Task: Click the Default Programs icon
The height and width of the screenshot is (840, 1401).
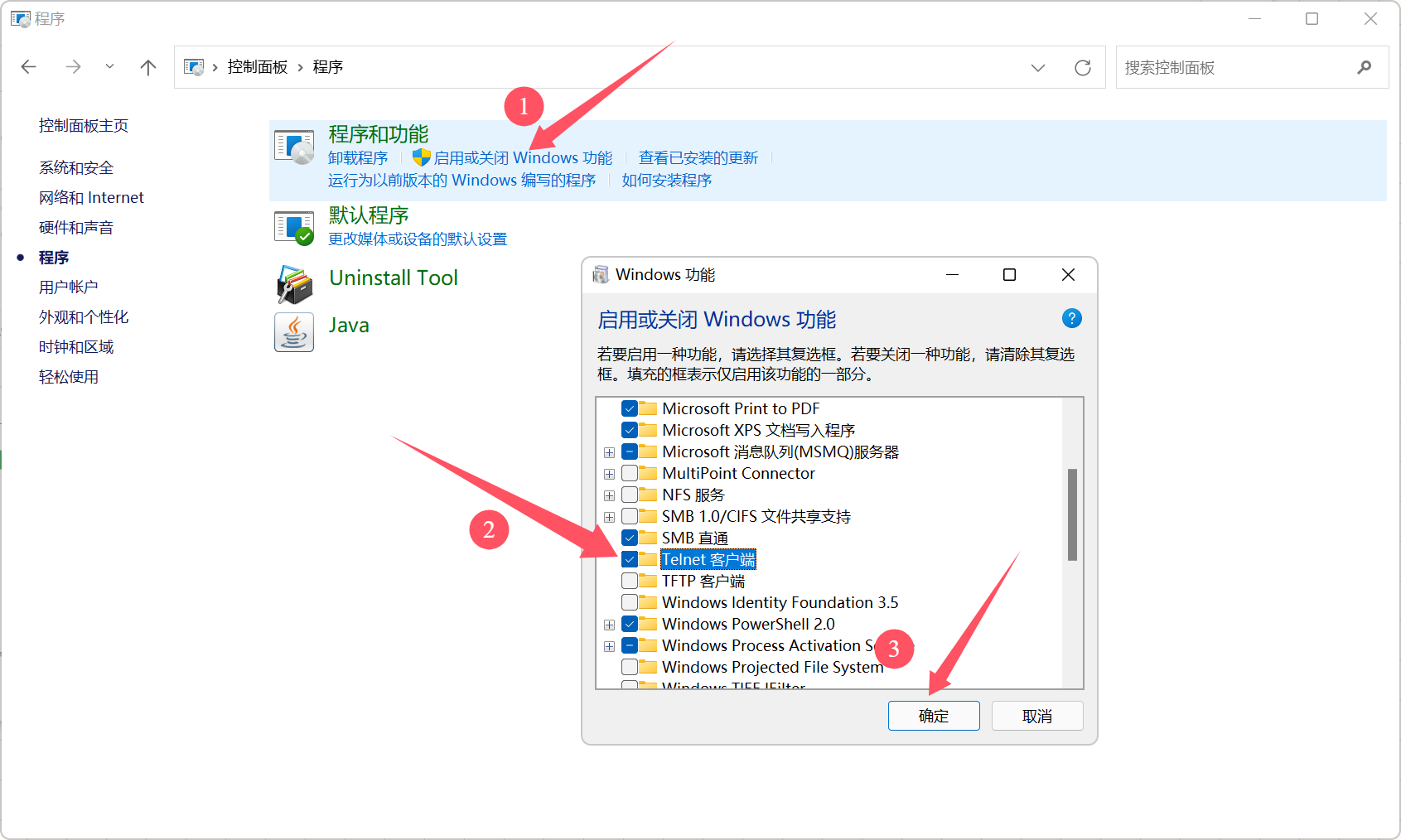Action: click(x=294, y=228)
